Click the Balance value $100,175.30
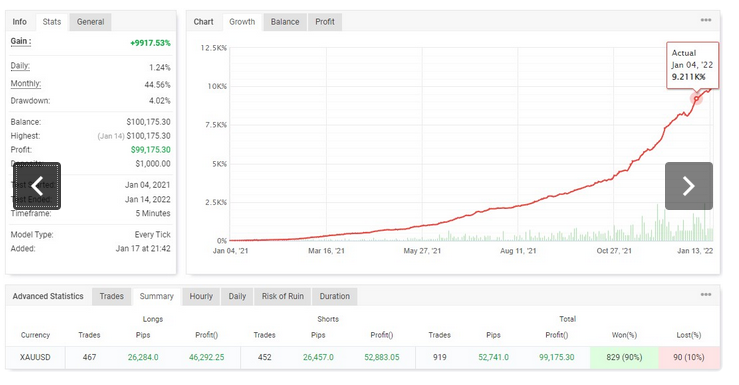 coord(148,122)
